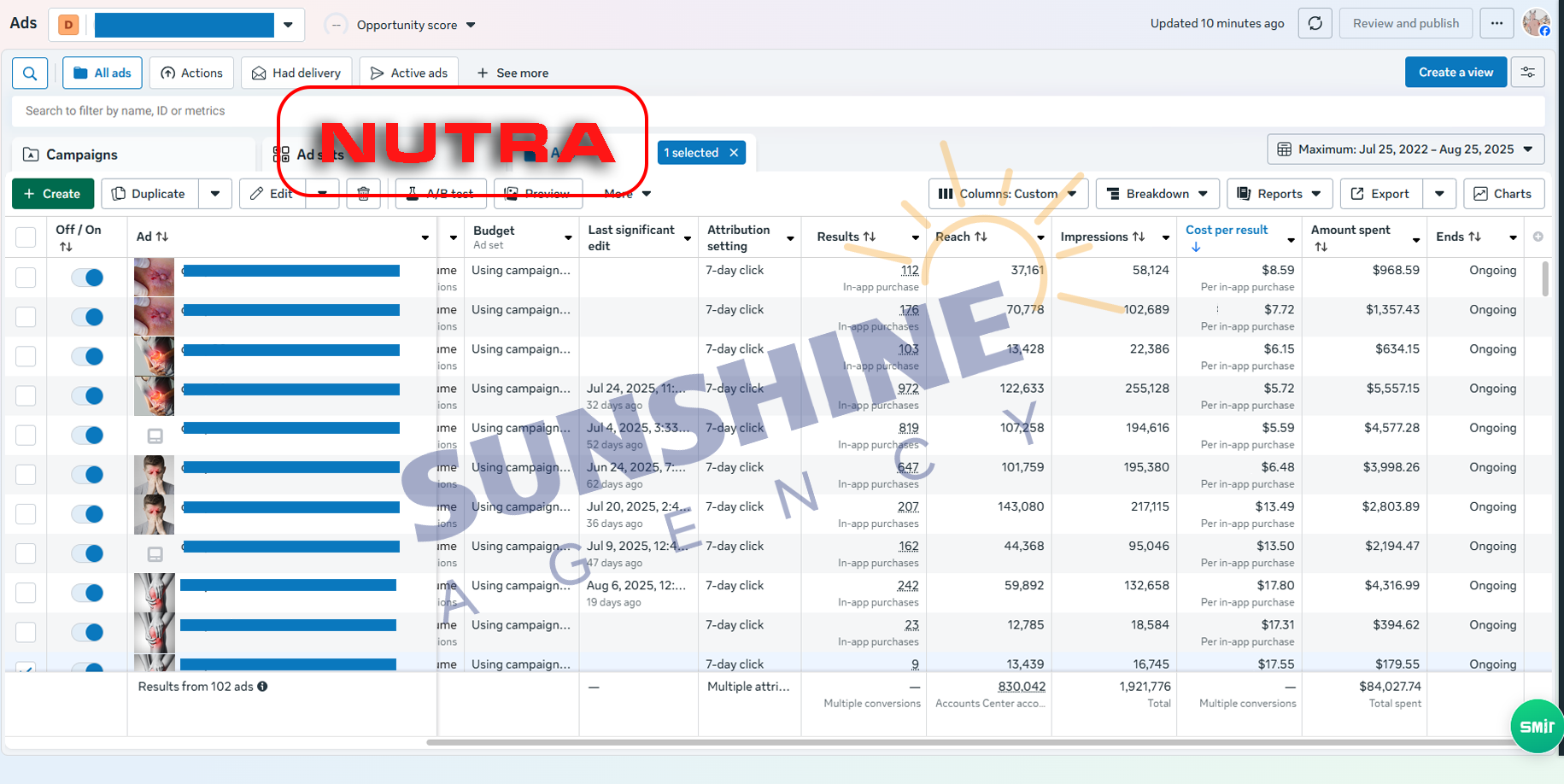The width and height of the screenshot is (1564, 784).
Task: Open the Breakdown dropdown
Action: pyautogui.click(x=1157, y=194)
